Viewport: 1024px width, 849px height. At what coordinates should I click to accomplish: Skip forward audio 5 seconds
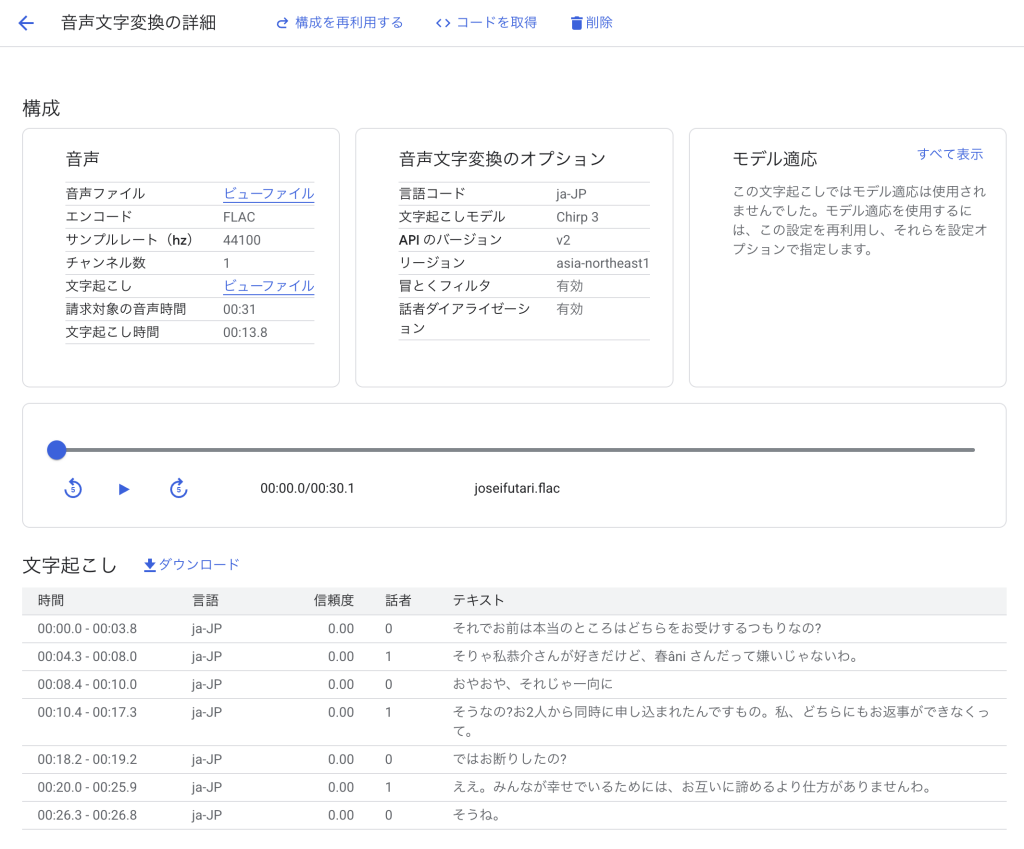tap(178, 488)
